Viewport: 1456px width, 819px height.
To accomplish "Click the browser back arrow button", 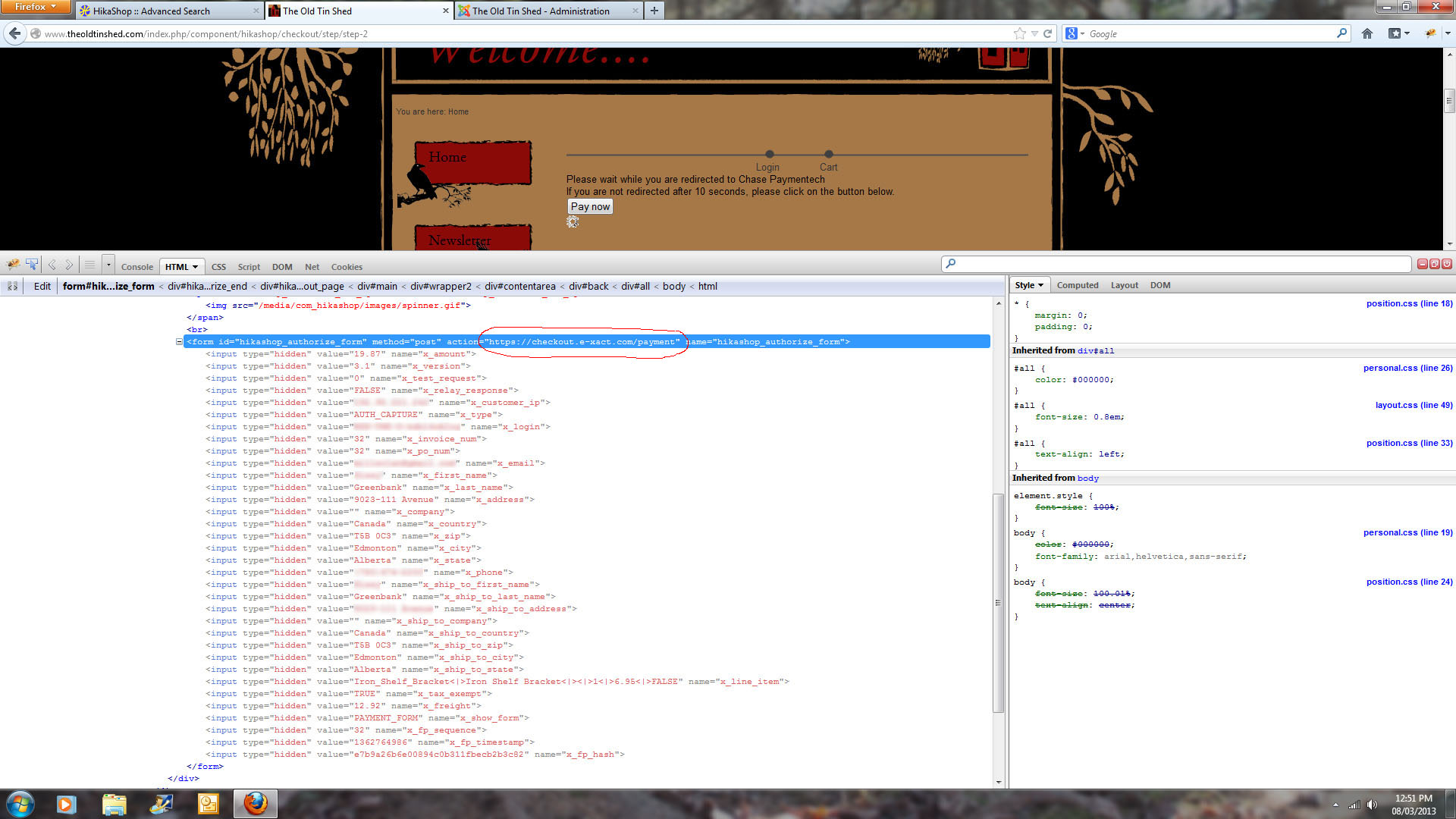I will 14,33.
